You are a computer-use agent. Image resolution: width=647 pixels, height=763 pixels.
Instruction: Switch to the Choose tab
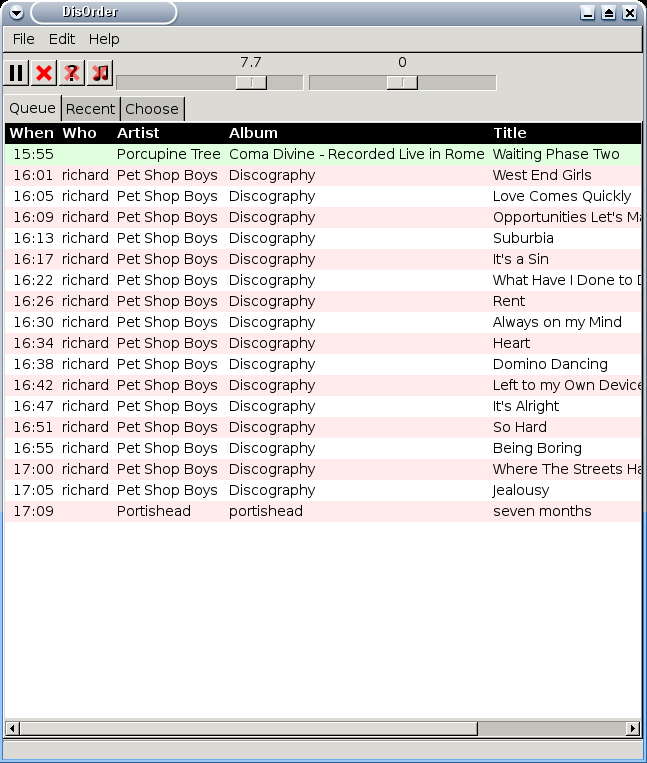click(x=152, y=109)
